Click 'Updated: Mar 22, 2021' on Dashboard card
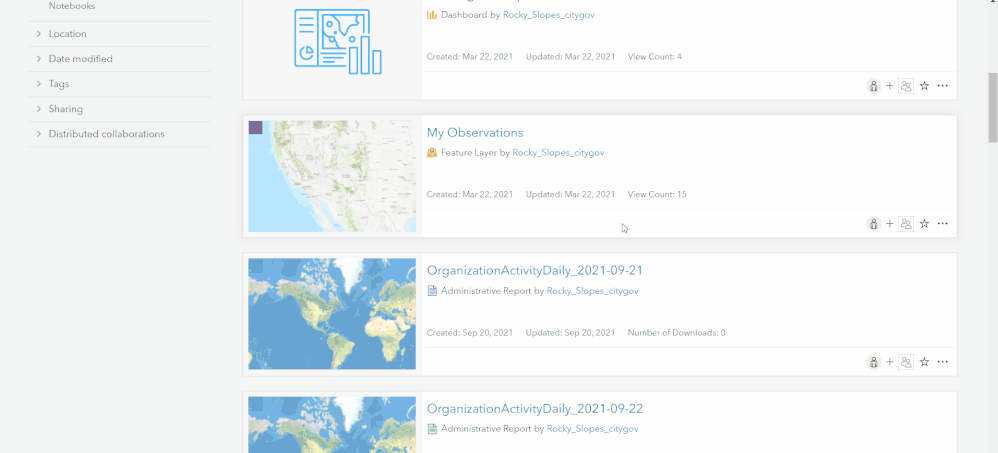Image resolution: width=998 pixels, height=453 pixels. [570, 56]
